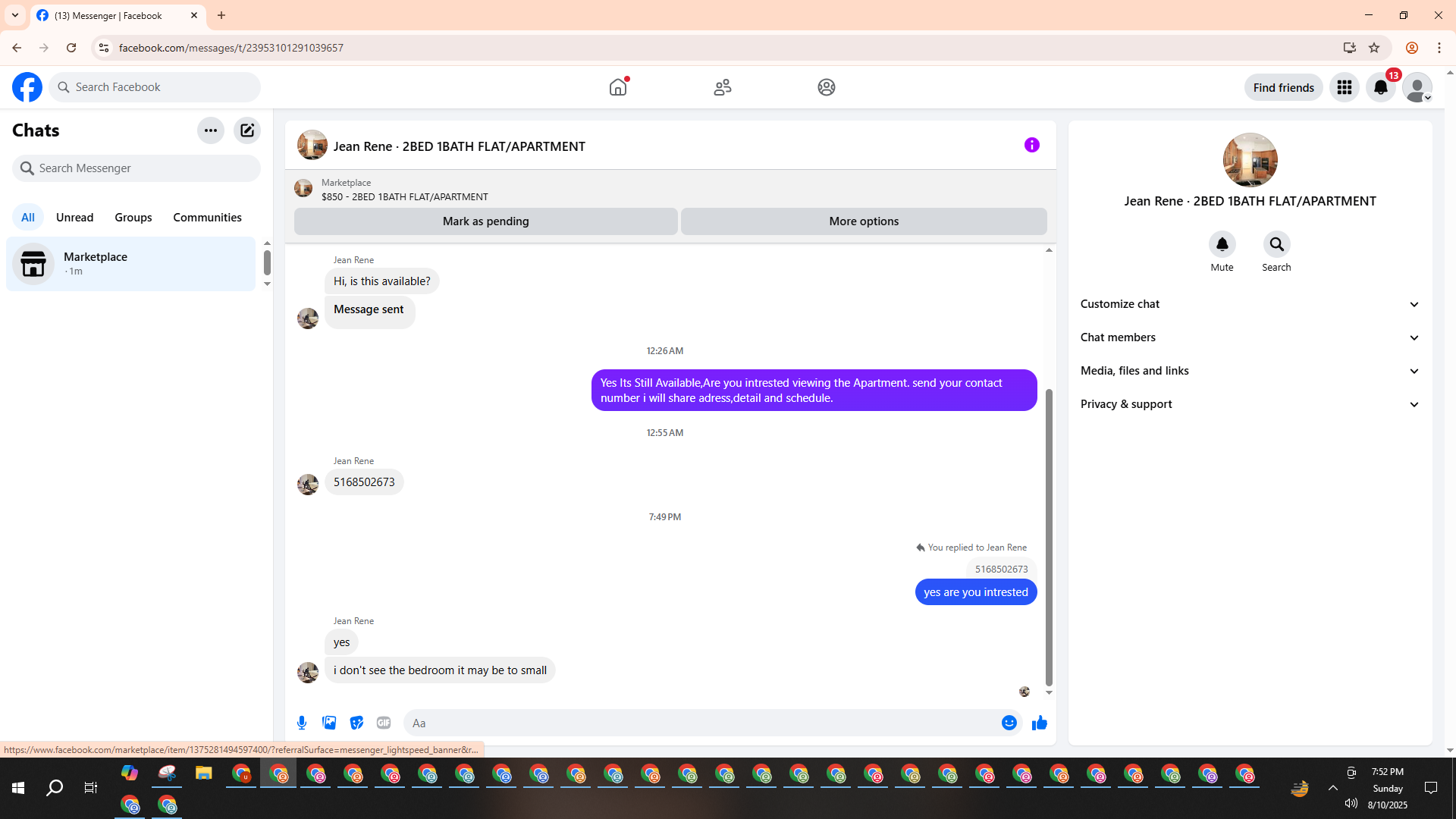Image resolution: width=1456 pixels, height=819 pixels.
Task: Toggle conversation information panel icon
Action: coord(1031,145)
